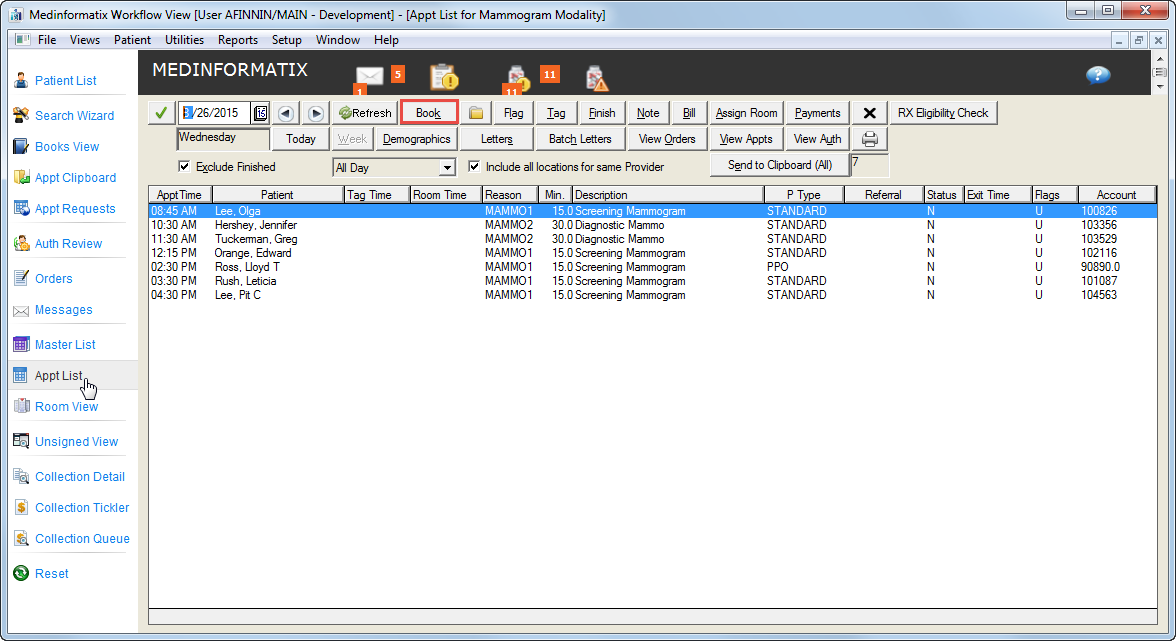Click the prescription bottle alert icon with 11 badge
The width and height of the screenshot is (1176, 641).
518,78
